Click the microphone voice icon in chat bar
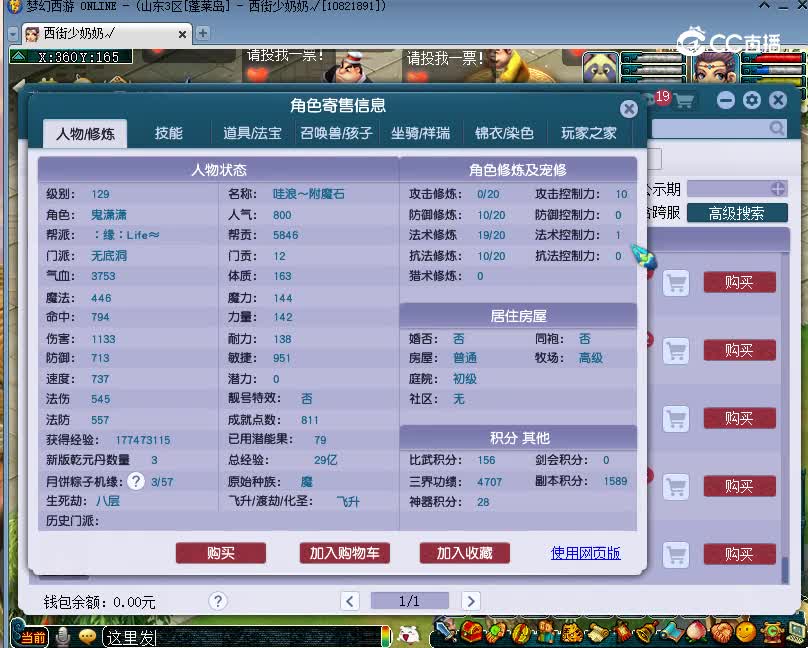This screenshot has width=808, height=648. [63, 637]
